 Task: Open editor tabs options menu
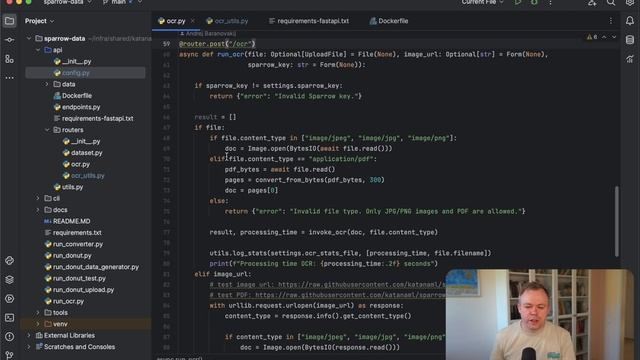[611, 21]
